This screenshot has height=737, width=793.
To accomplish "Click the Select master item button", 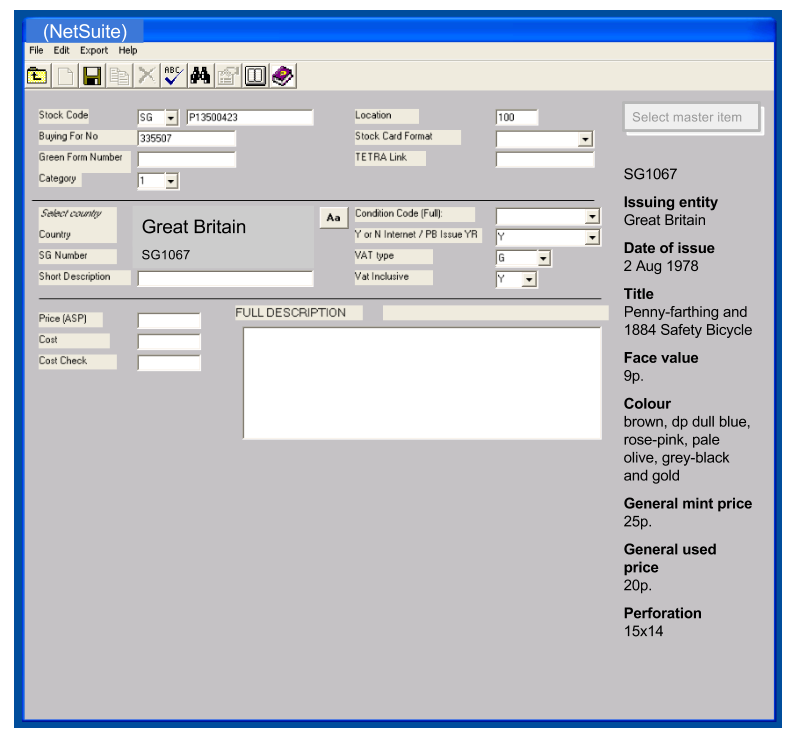I will (691, 117).
